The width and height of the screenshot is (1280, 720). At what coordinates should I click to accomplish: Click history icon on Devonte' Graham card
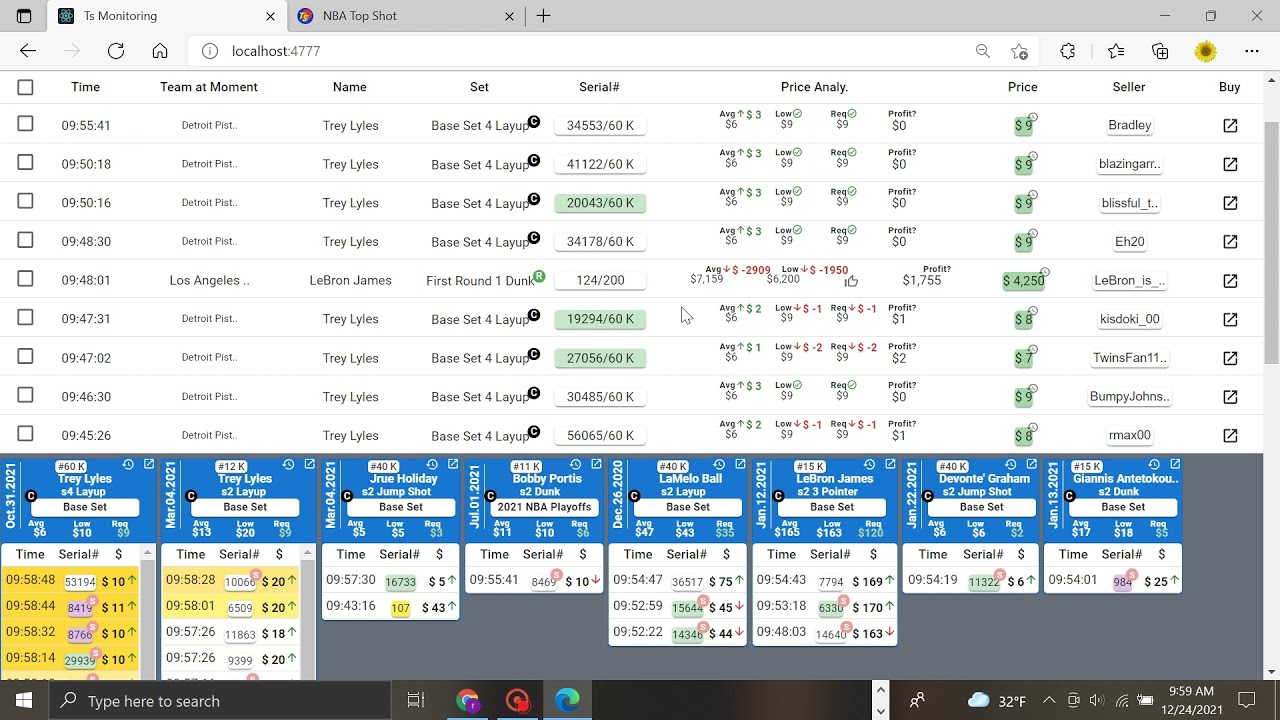[x=1010, y=465]
